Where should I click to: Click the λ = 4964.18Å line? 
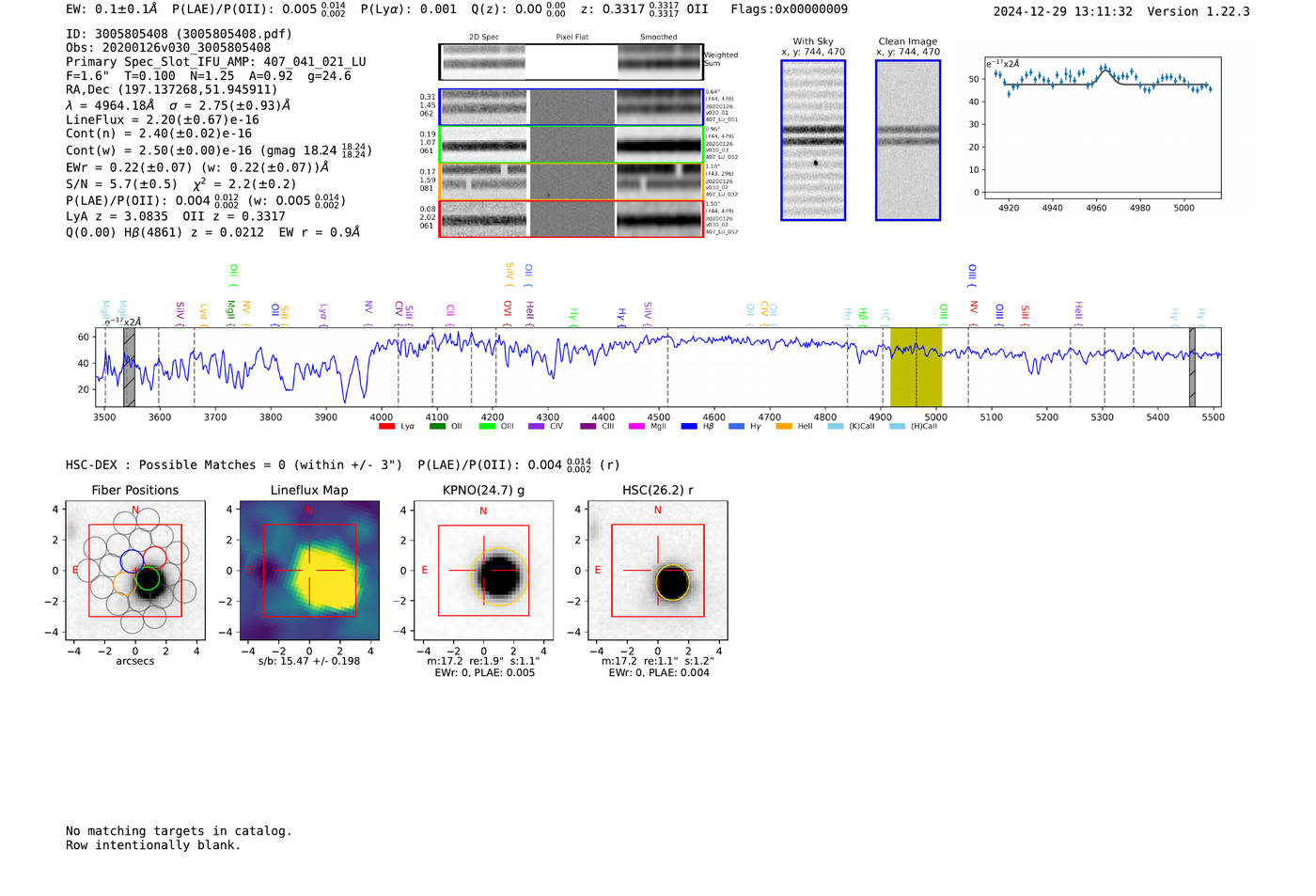[x=179, y=105]
